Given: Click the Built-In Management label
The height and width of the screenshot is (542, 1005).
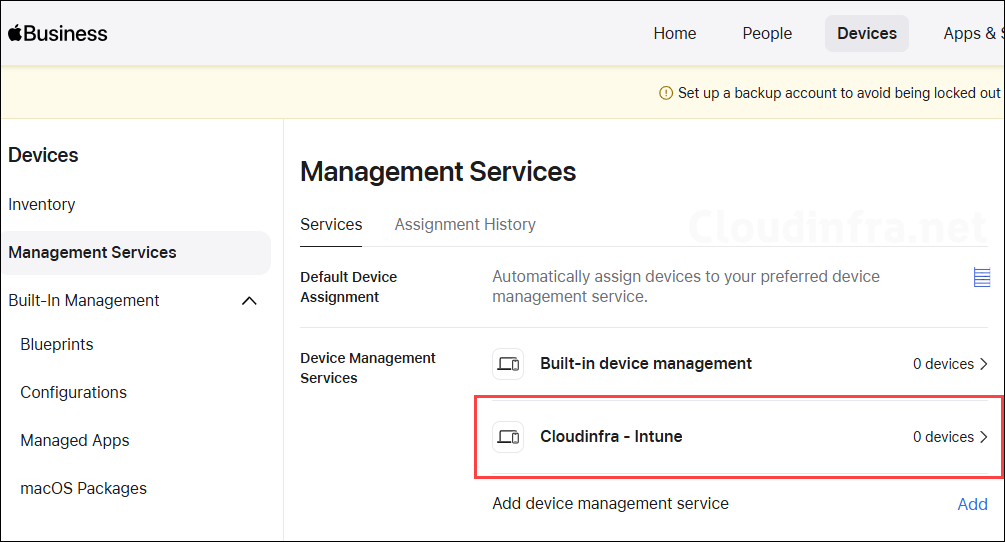Looking at the screenshot, I should point(84,300).
